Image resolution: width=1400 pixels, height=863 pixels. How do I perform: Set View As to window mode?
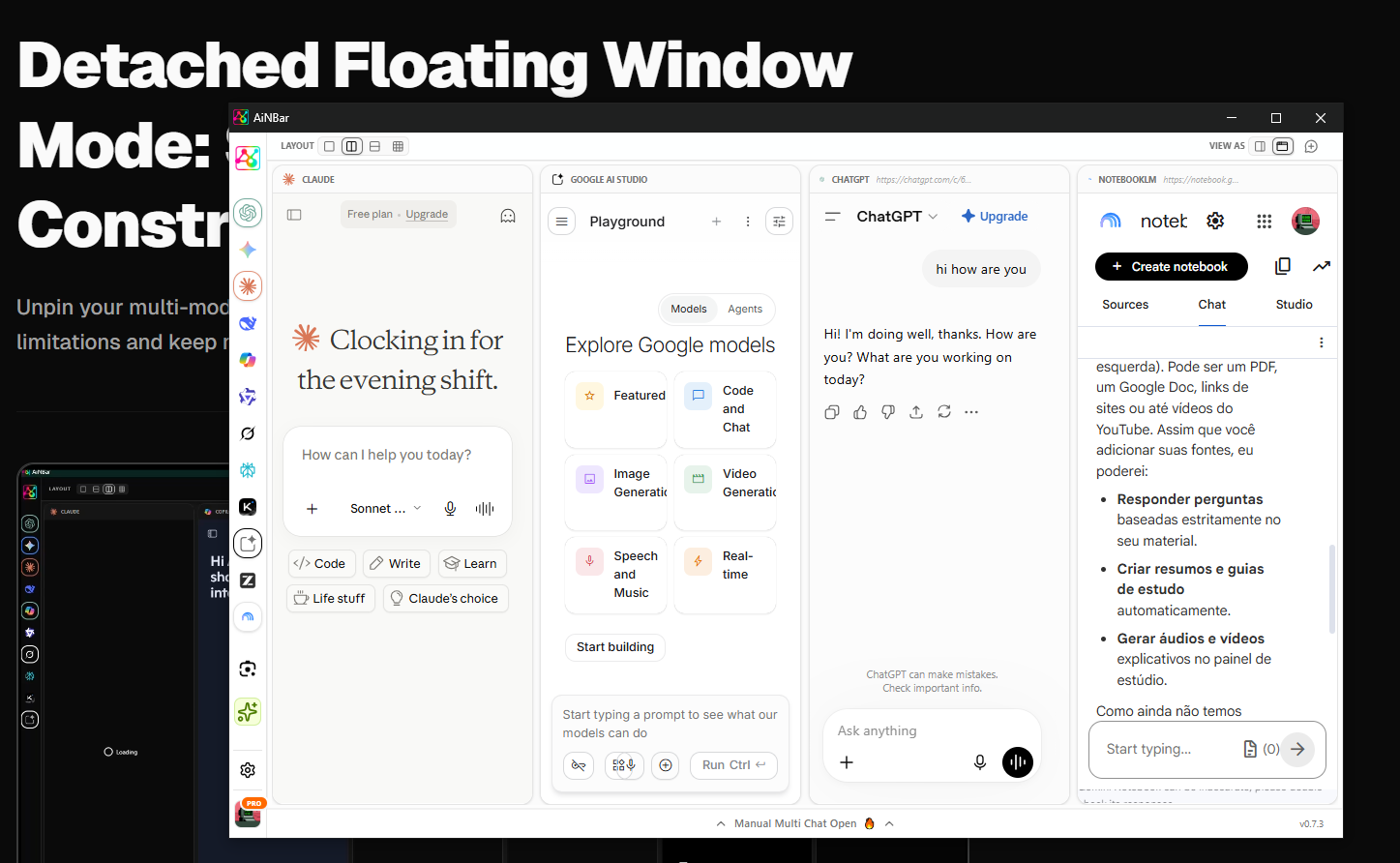point(1283,146)
